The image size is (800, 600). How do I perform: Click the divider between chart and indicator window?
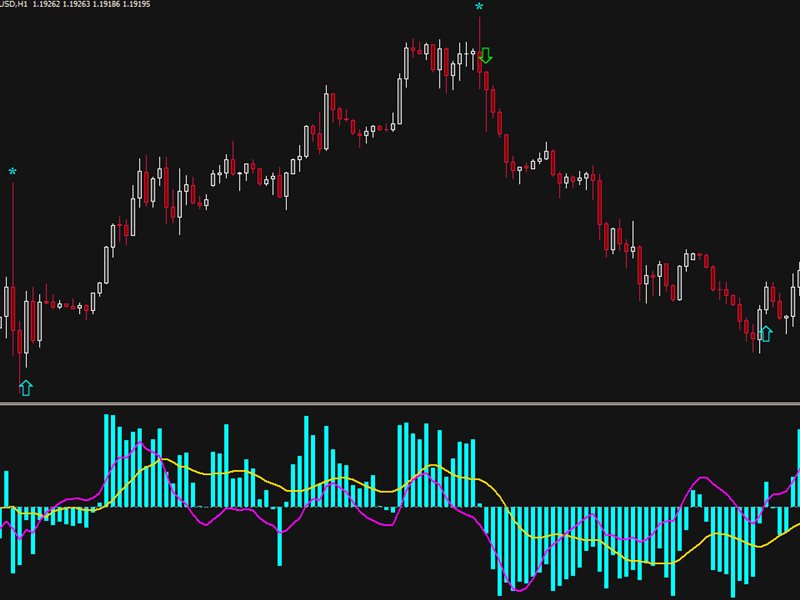coord(400,404)
